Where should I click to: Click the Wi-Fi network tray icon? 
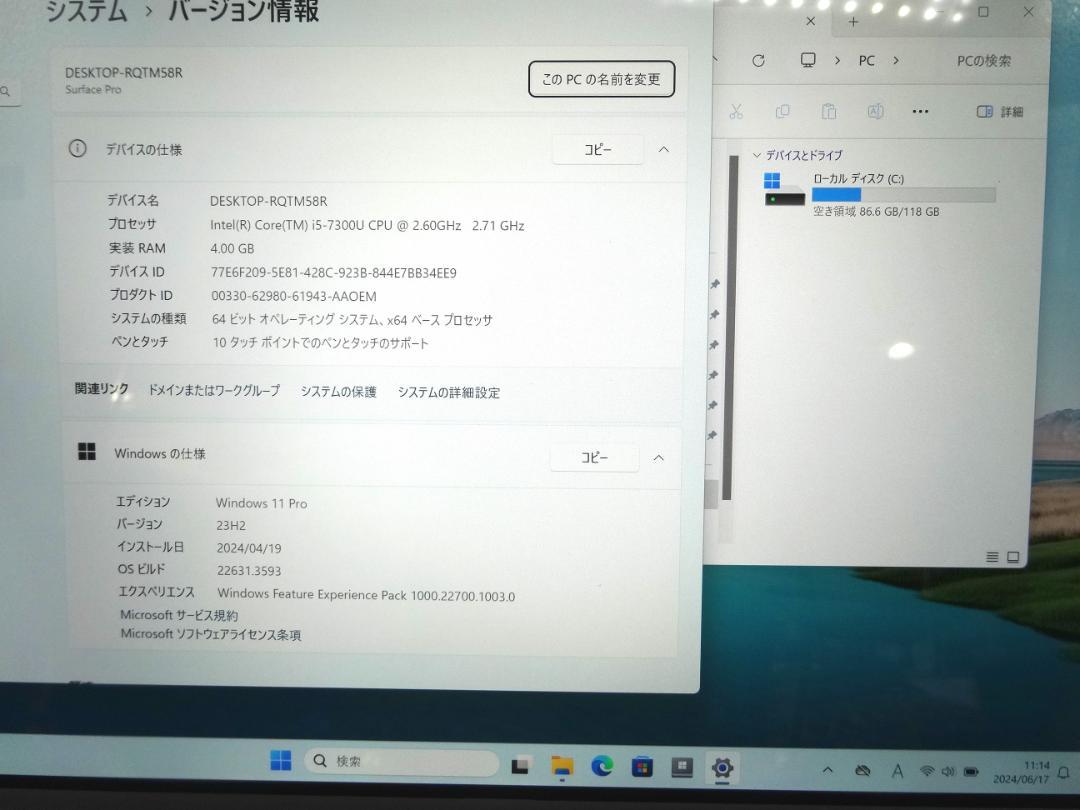point(927,771)
